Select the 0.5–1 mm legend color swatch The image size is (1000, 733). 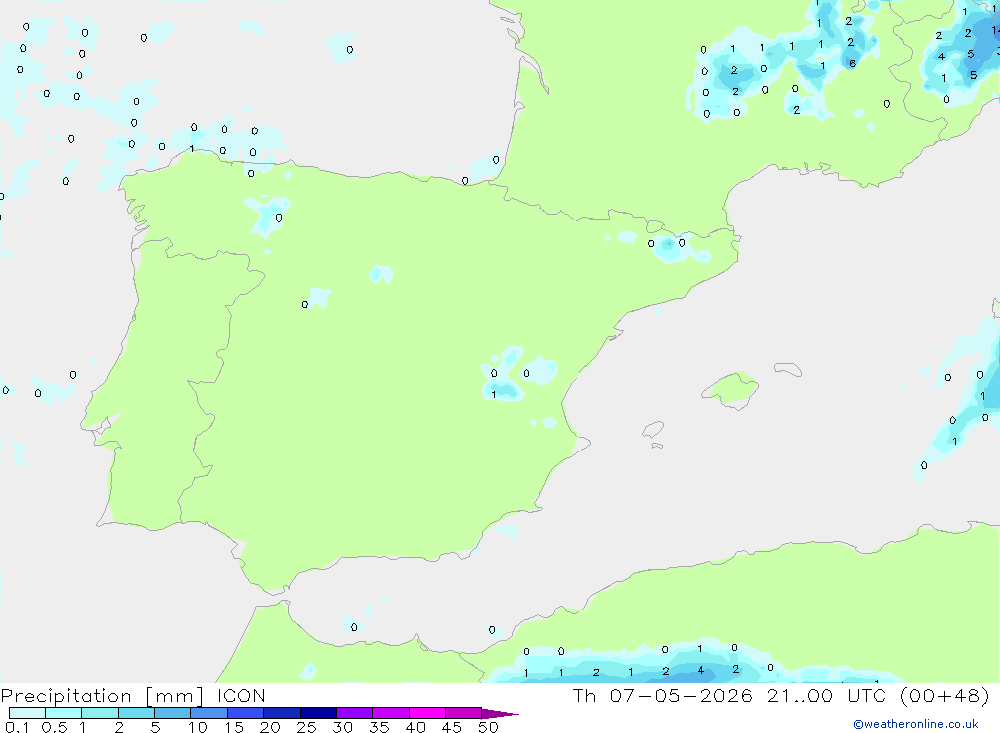(64, 713)
